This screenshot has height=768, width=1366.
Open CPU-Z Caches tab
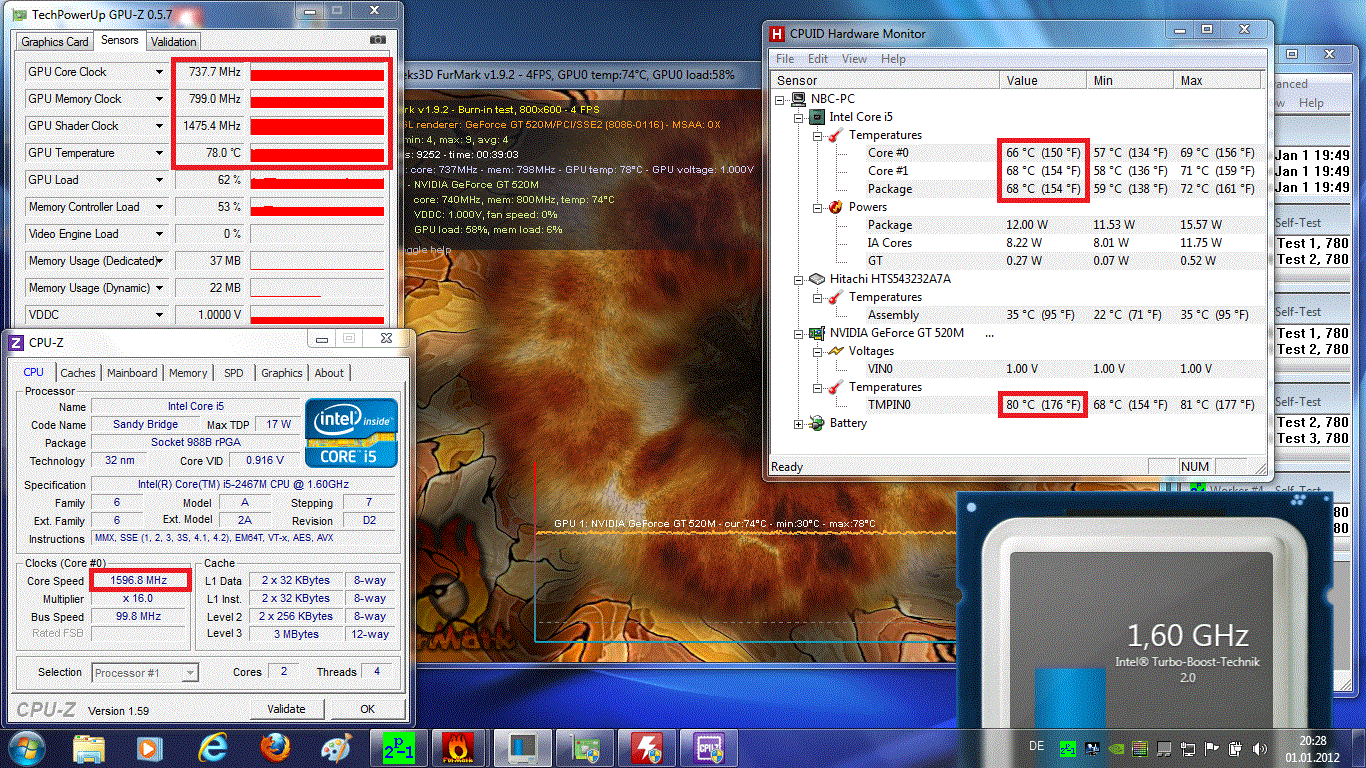coord(78,373)
